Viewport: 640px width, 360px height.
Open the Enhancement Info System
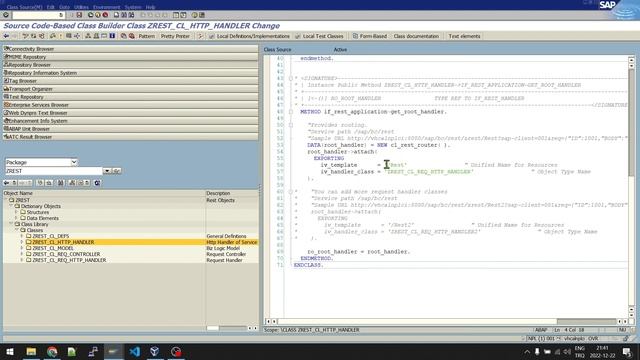coord(131,121)
